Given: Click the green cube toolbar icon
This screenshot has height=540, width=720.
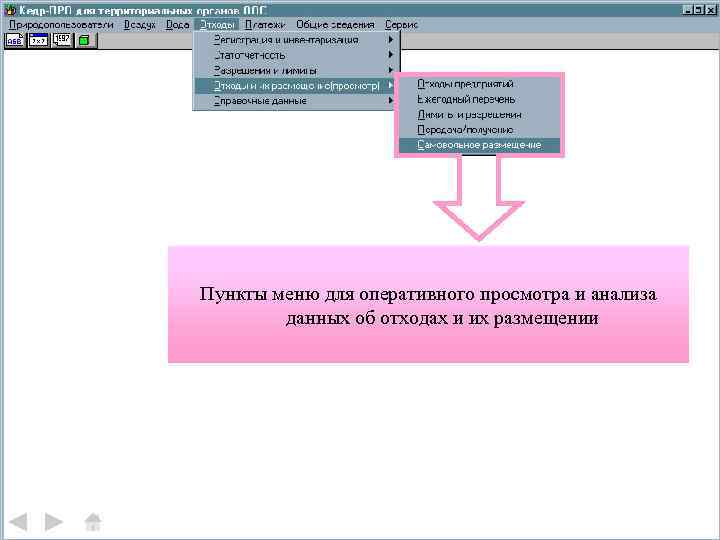Looking at the screenshot, I should point(85,40).
